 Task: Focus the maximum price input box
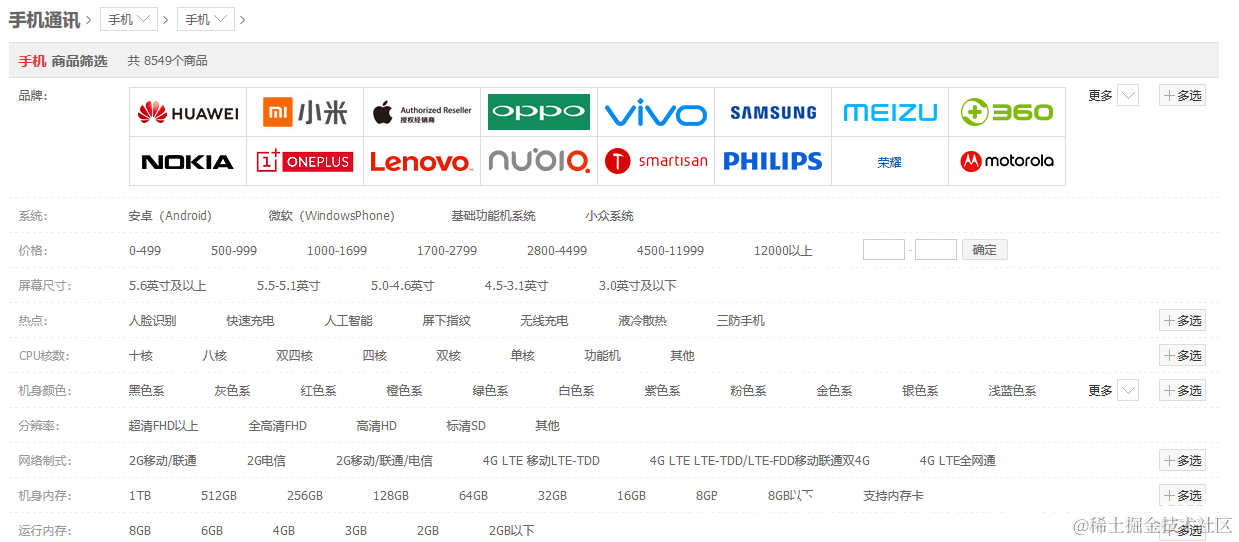(x=936, y=250)
